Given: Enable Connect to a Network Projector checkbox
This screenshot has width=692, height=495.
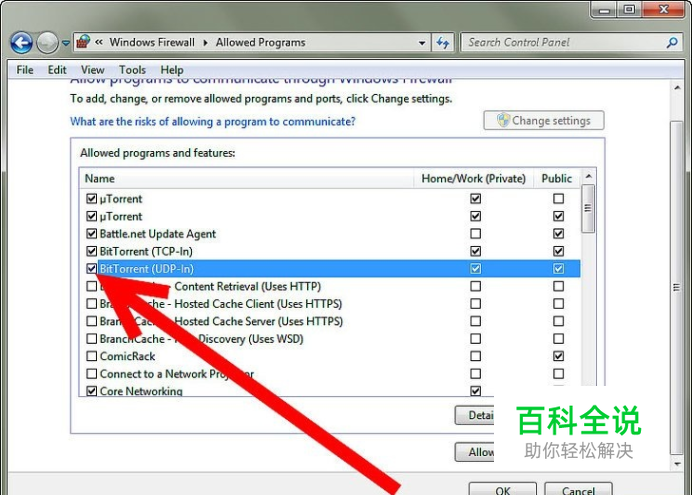Looking at the screenshot, I should click(x=91, y=374).
